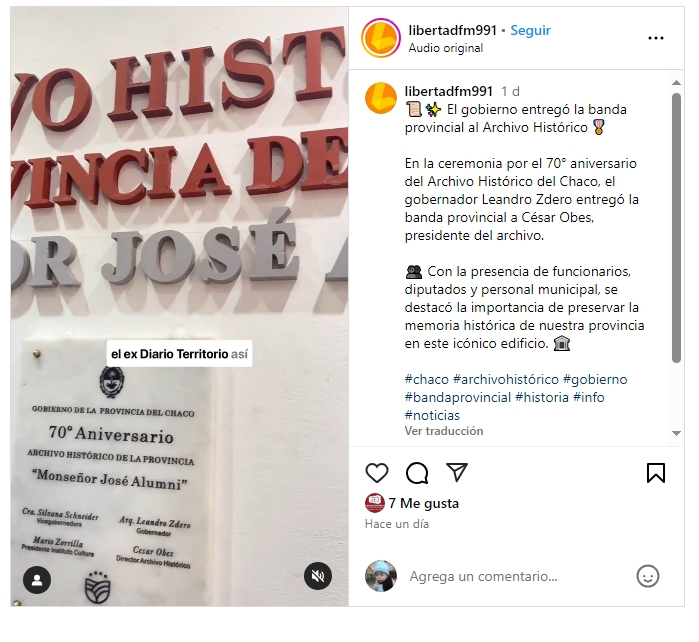Open the emoji picker smiley icon

[x=648, y=576]
